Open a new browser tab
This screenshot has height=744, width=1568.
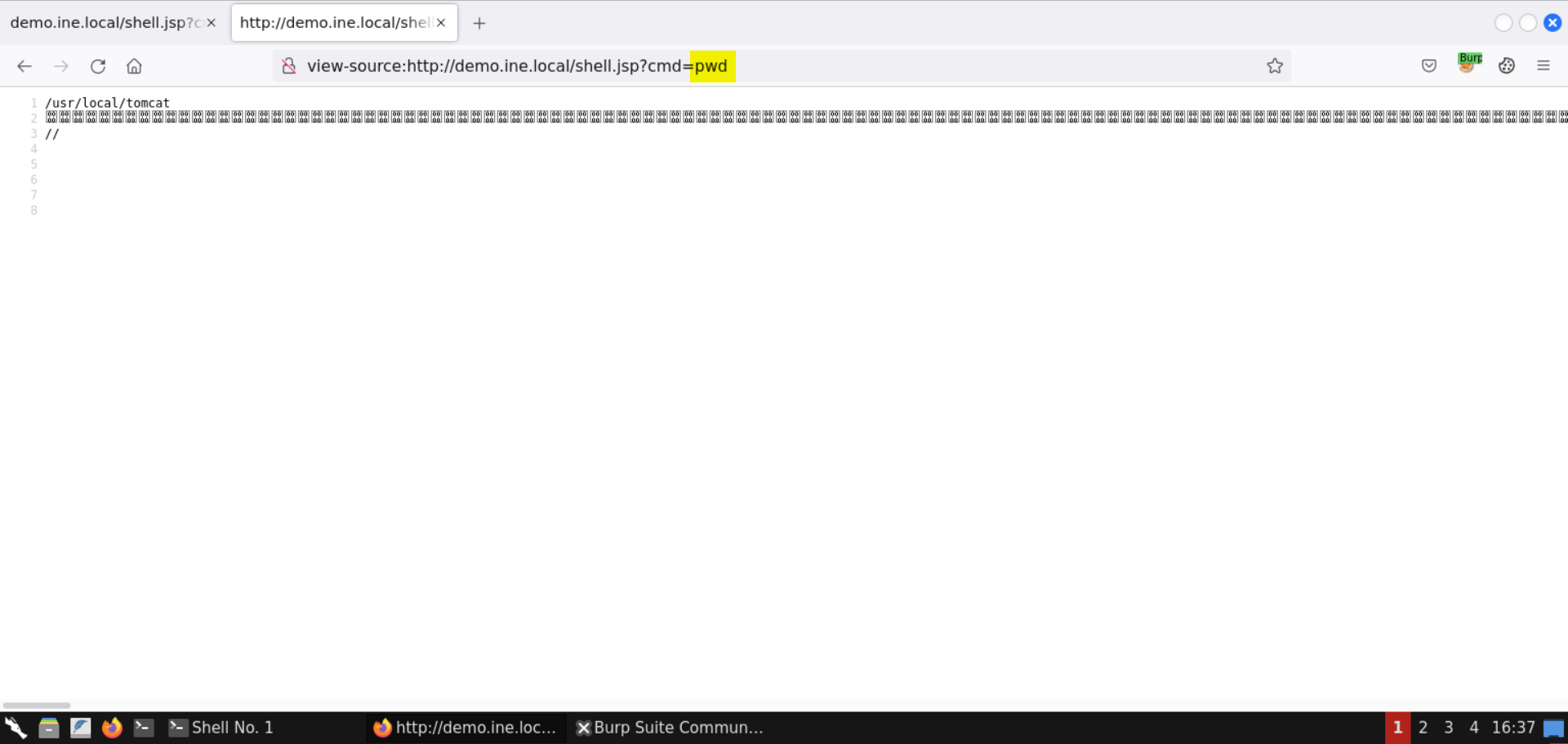coord(479,23)
